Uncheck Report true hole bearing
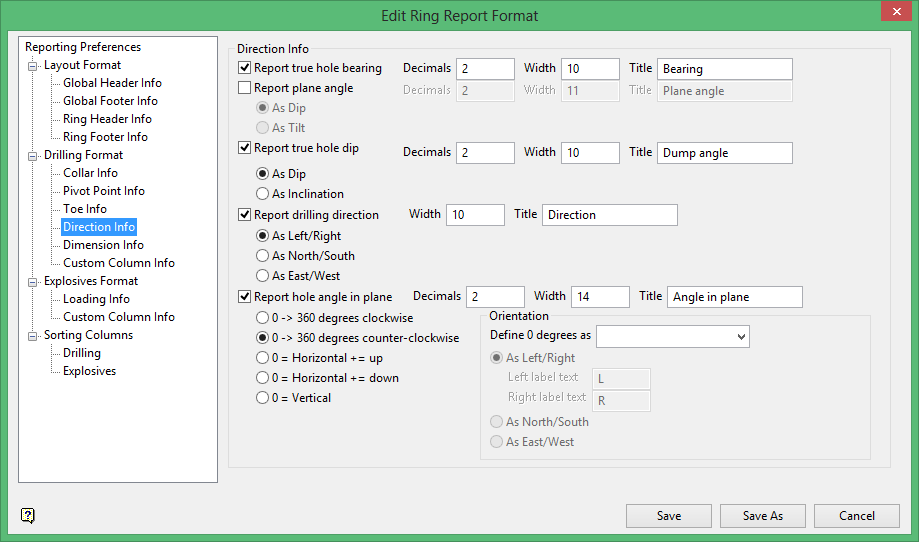Image resolution: width=919 pixels, height=542 pixels. 245,68
